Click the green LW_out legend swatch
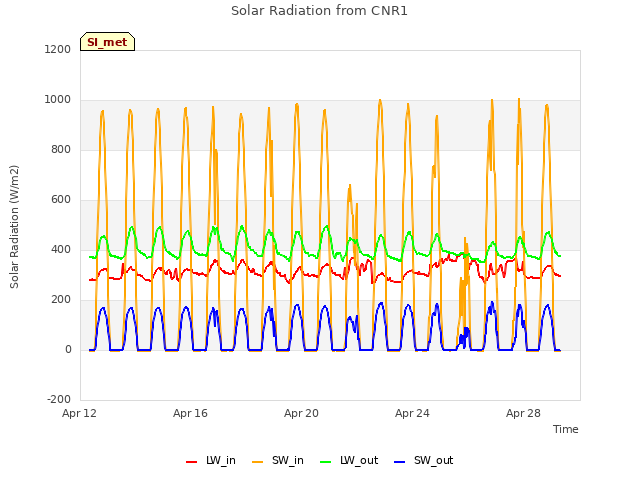Screen dimensions: 640x480 pos(326,462)
